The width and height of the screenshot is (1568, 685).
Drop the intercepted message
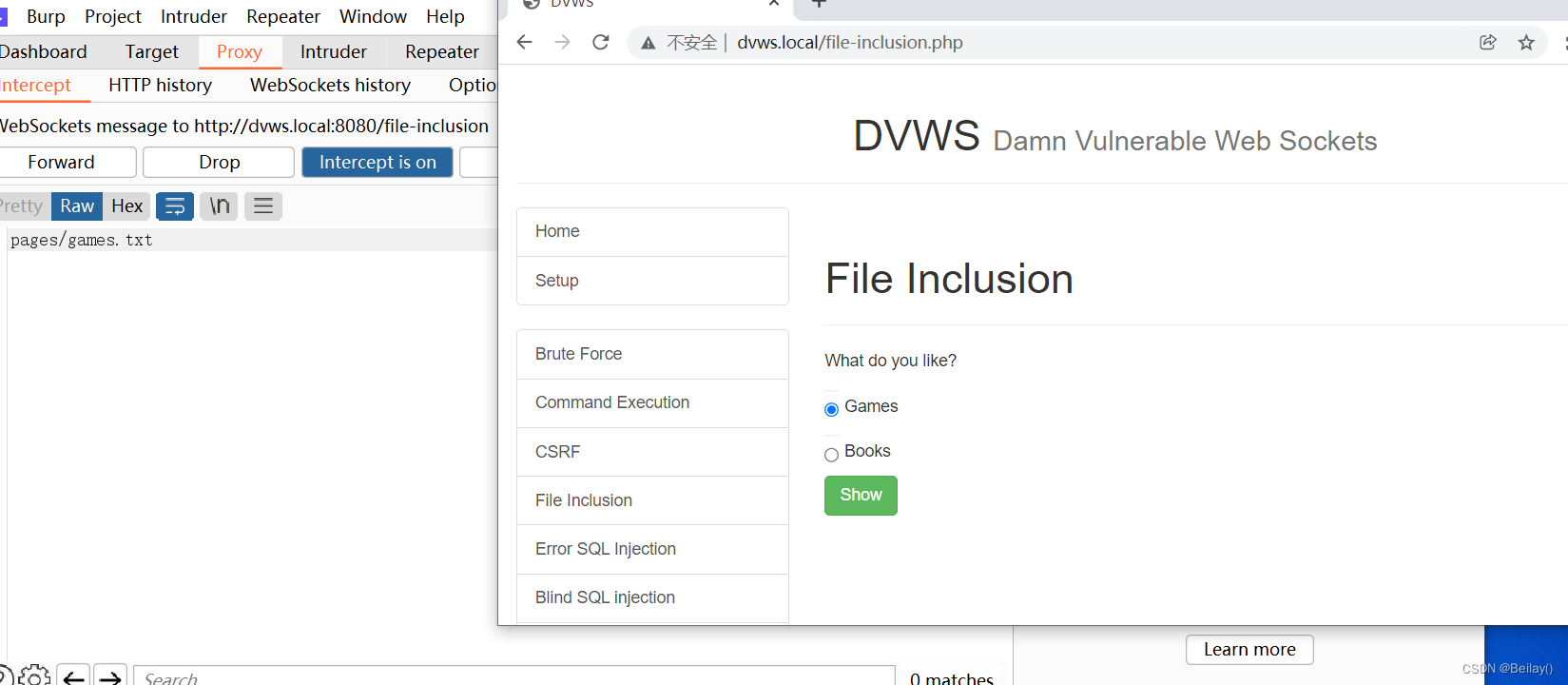pos(219,162)
